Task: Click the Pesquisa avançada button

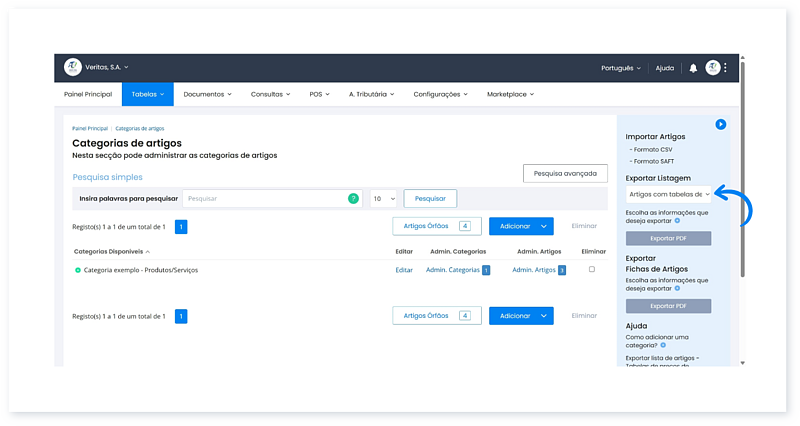Action: tap(565, 173)
